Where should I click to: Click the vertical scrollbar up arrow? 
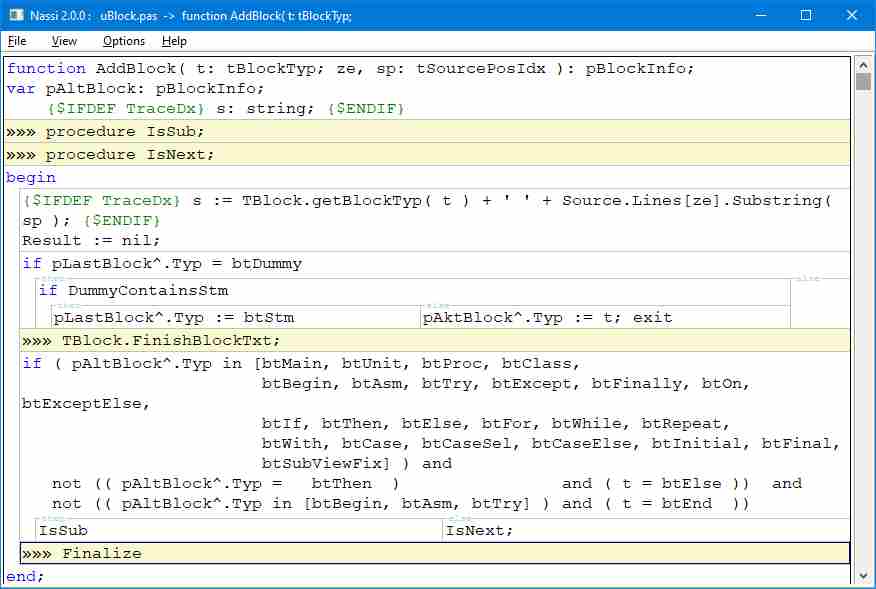[863, 65]
